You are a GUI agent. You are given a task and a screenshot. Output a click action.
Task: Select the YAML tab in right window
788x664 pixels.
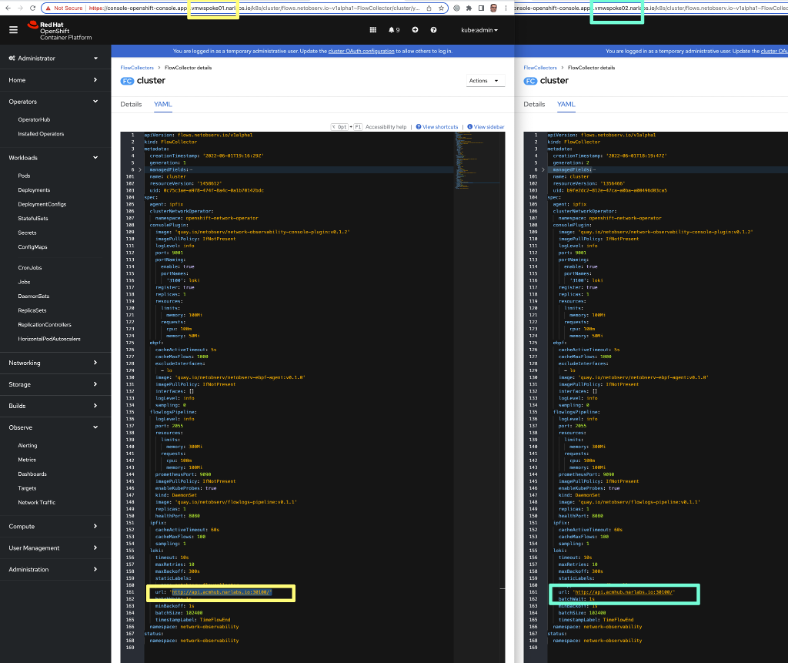click(x=566, y=103)
